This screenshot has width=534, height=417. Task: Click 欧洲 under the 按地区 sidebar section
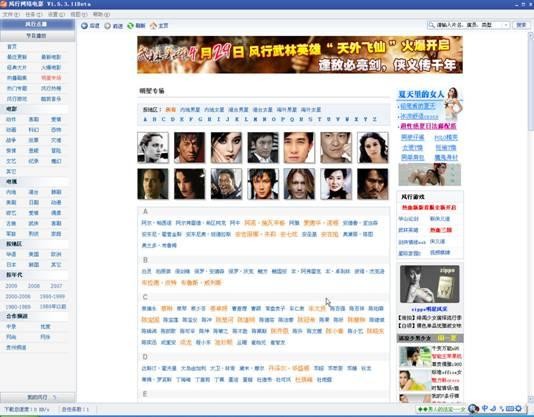coord(56,254)
